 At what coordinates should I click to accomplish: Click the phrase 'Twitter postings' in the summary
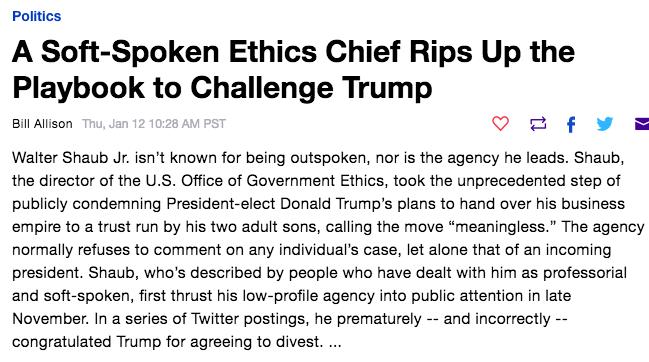[250, 319]
